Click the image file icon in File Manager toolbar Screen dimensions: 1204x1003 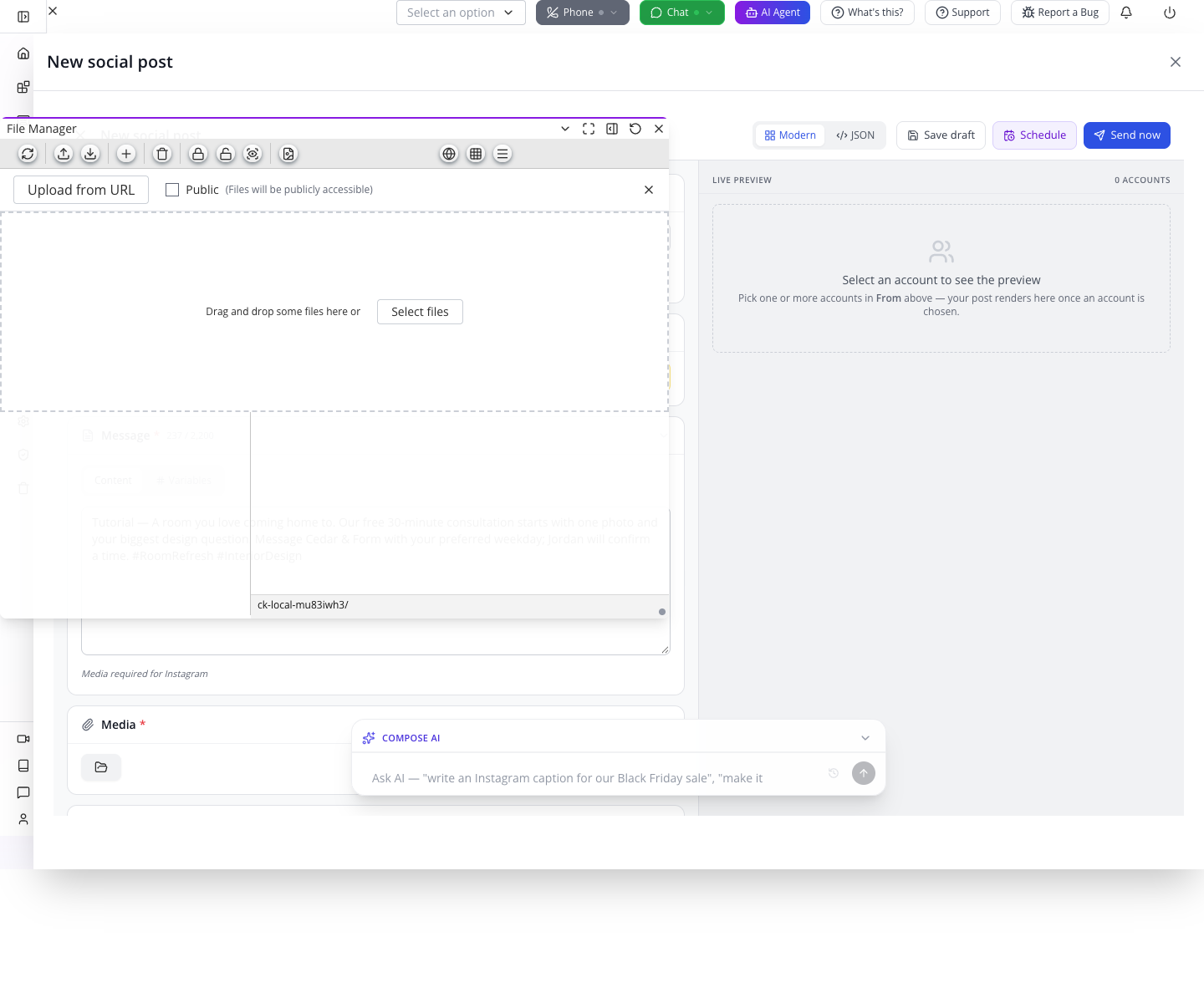[x=288, y=154]
